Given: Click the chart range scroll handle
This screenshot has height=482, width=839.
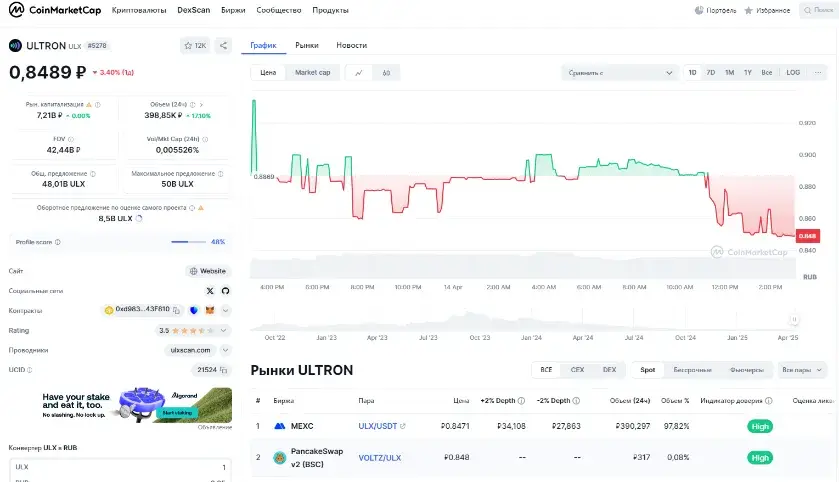Looking at the screenshot, I should pos(794,320).
